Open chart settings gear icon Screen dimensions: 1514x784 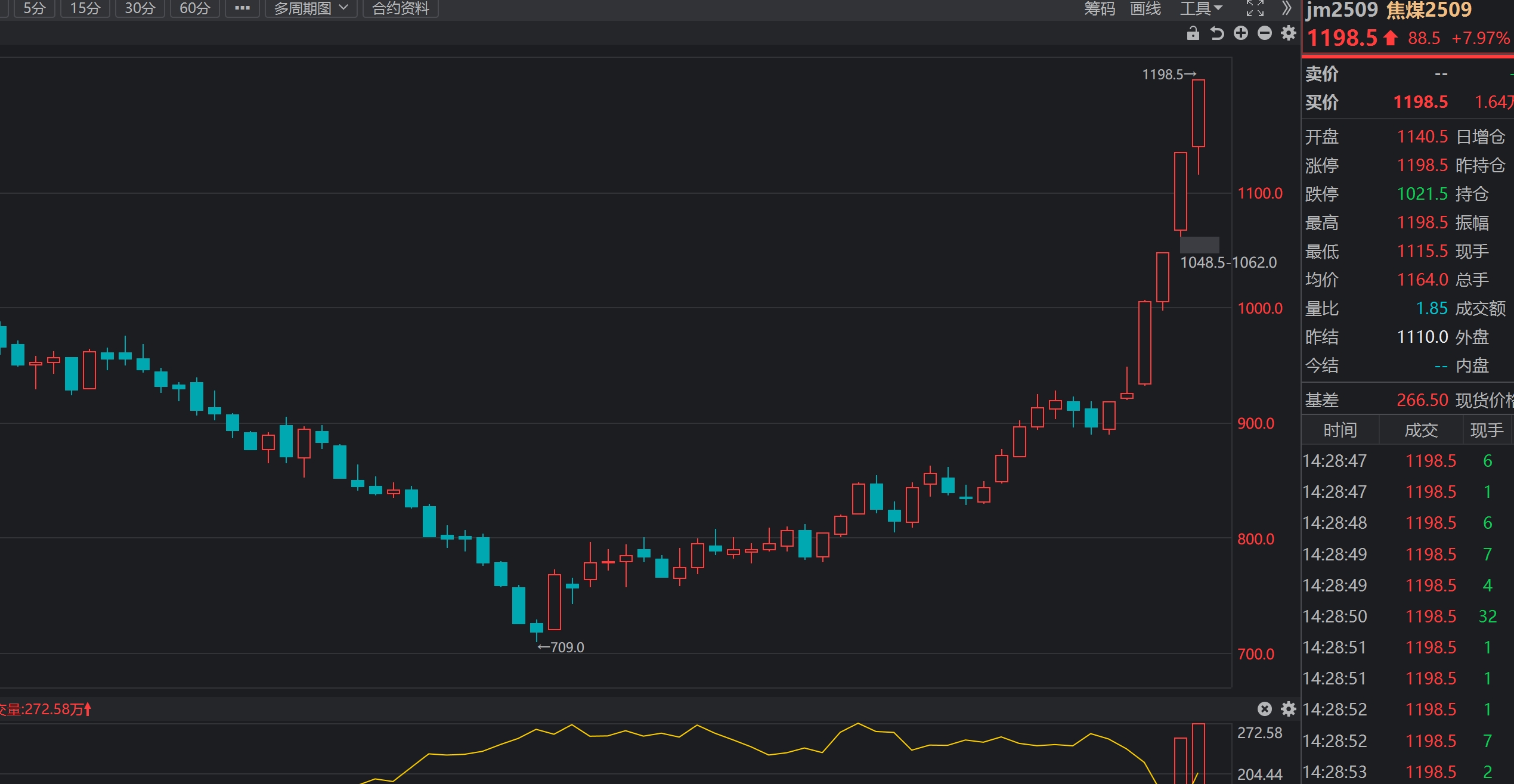(1289, 33)
